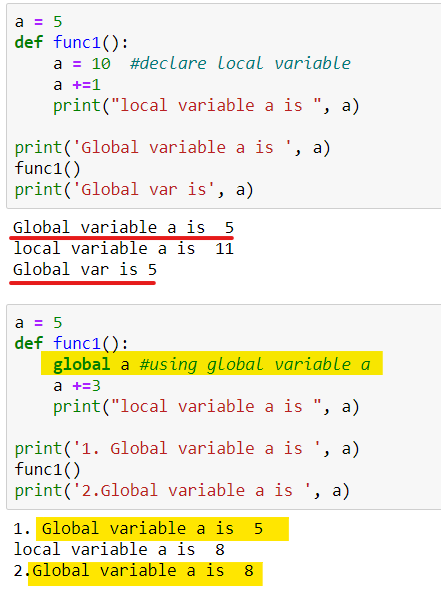Click the 'a = 10' assignment
441x595 pixels.
tap(82, 63)
